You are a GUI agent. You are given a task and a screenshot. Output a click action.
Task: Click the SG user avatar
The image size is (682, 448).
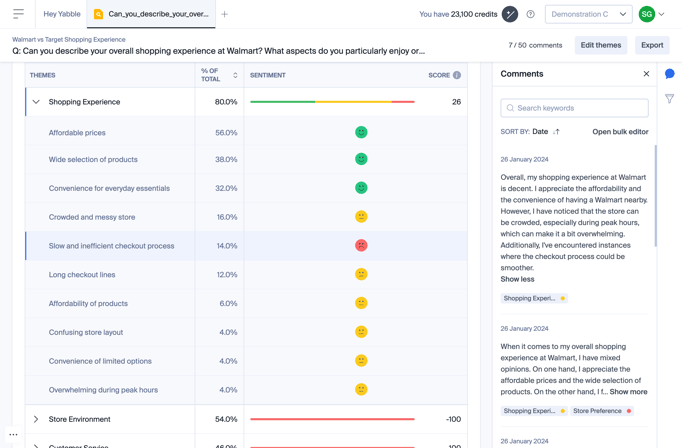pyautogui.click(x=647, y=14)
